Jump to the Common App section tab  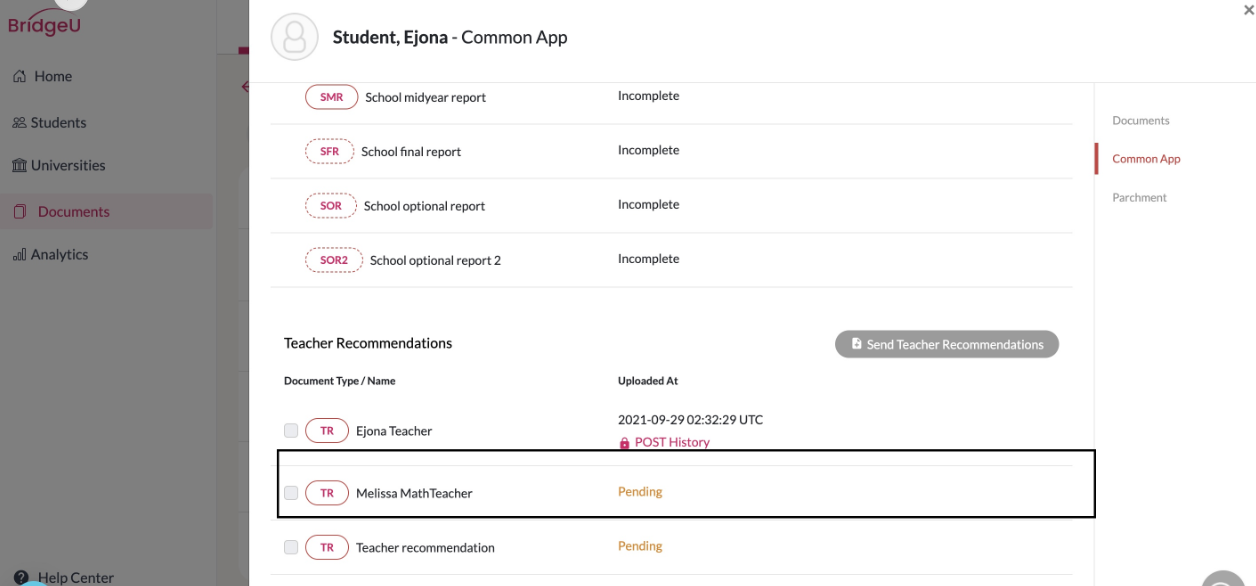pyautogui.click(x=1146, y=159)
